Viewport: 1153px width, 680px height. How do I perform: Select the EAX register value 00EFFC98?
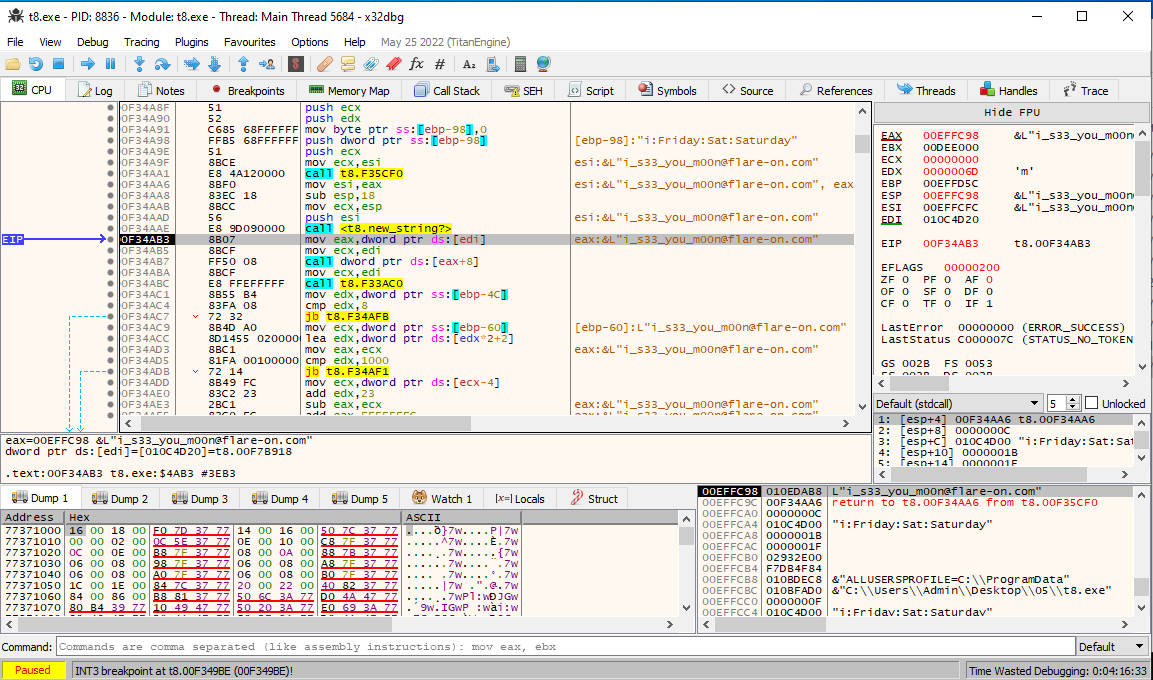[x=951, y=135]
